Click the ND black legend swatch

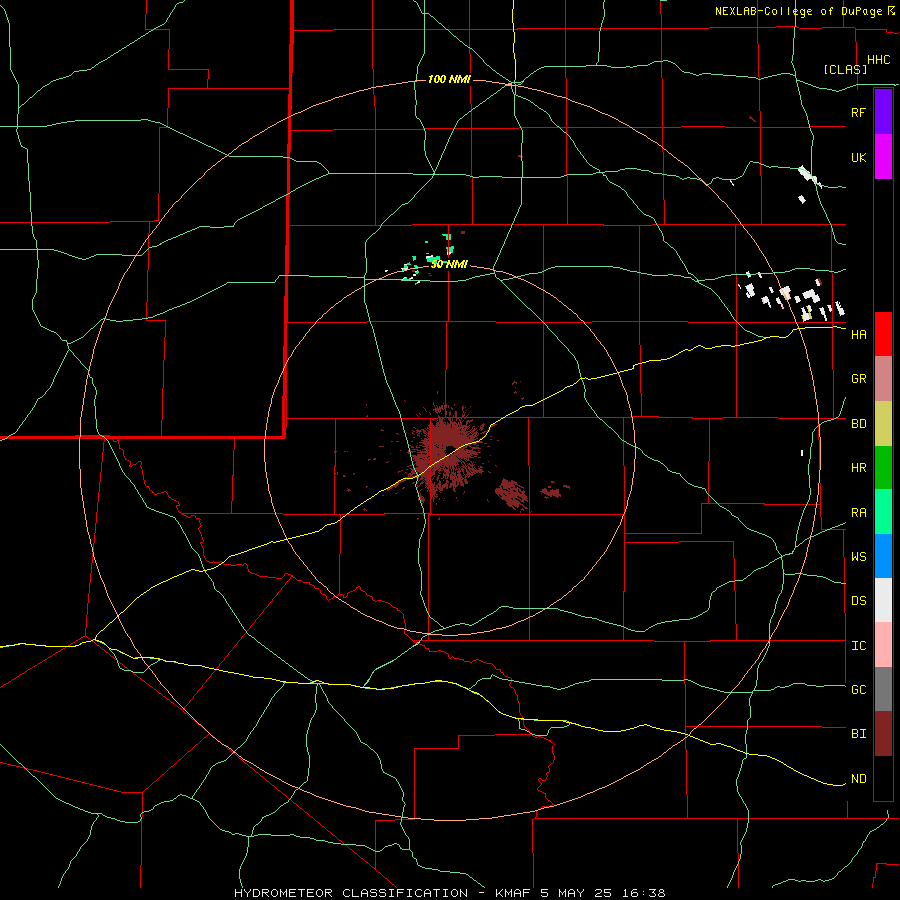pyautogui.click(x=883, y=778)
